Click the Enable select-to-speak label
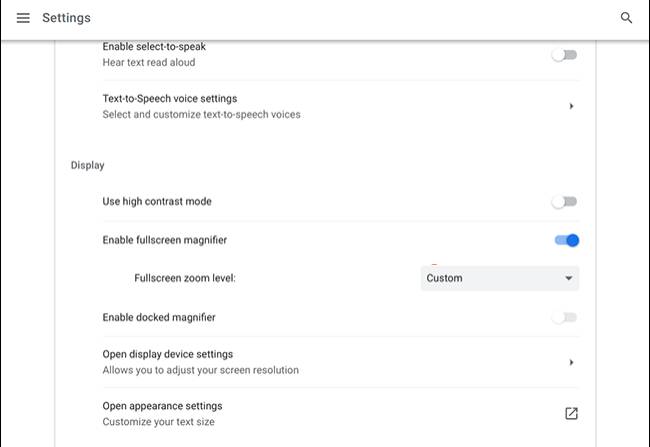The height and width of the screenshot is (447, 650). 154,47
